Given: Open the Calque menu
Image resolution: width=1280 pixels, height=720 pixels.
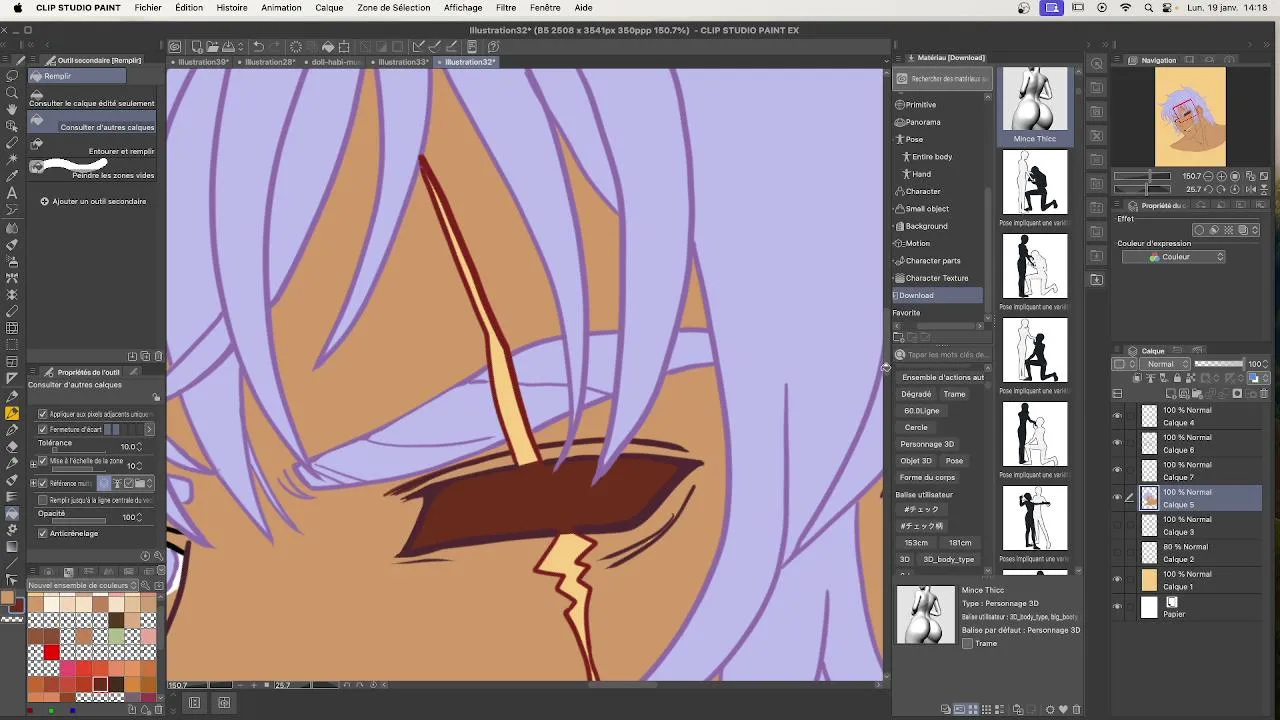Looking at the screenshot, I should tap(329, 7).
